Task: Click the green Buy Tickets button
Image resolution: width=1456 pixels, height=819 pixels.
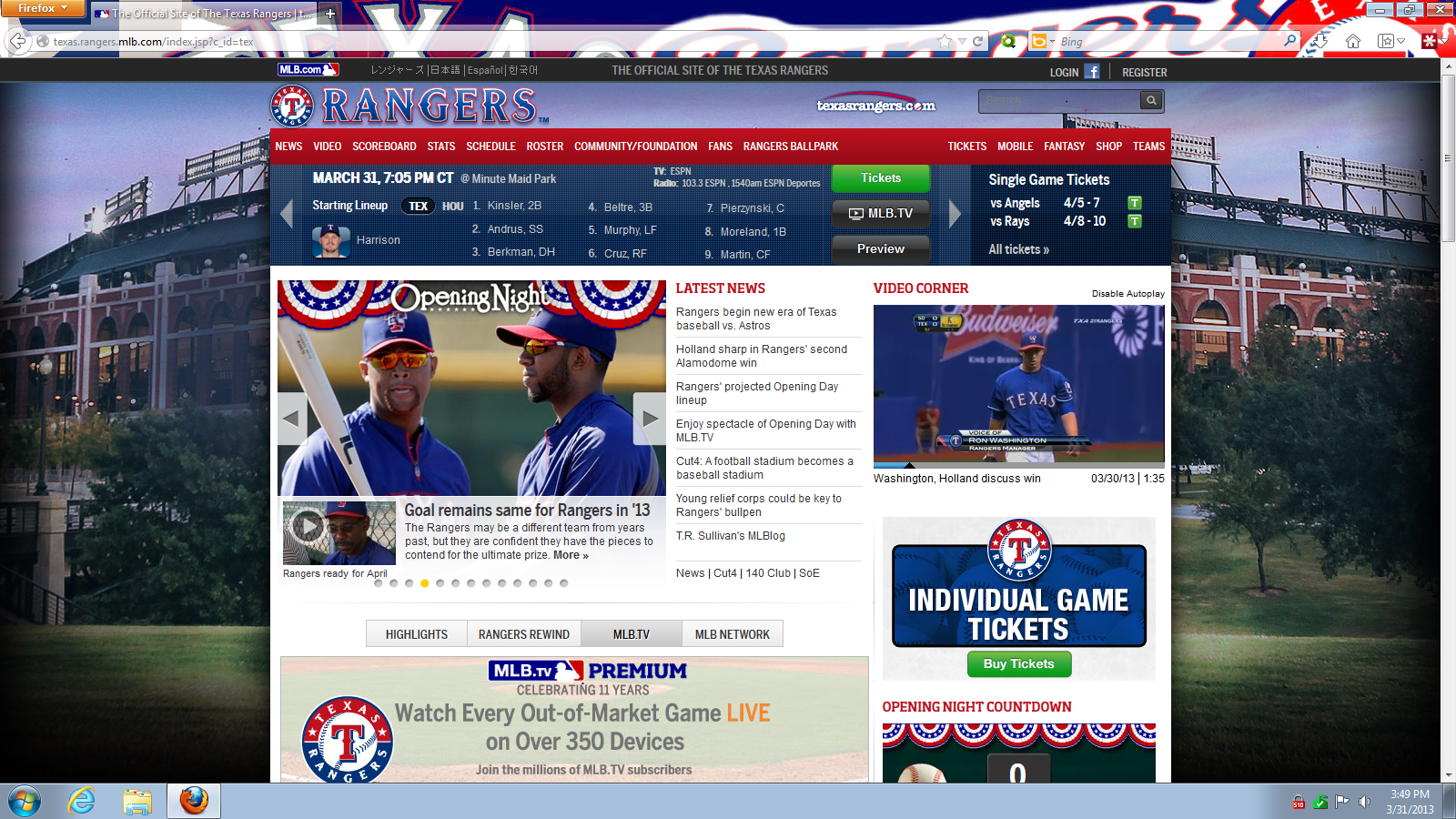Action: pos(1019,664)
